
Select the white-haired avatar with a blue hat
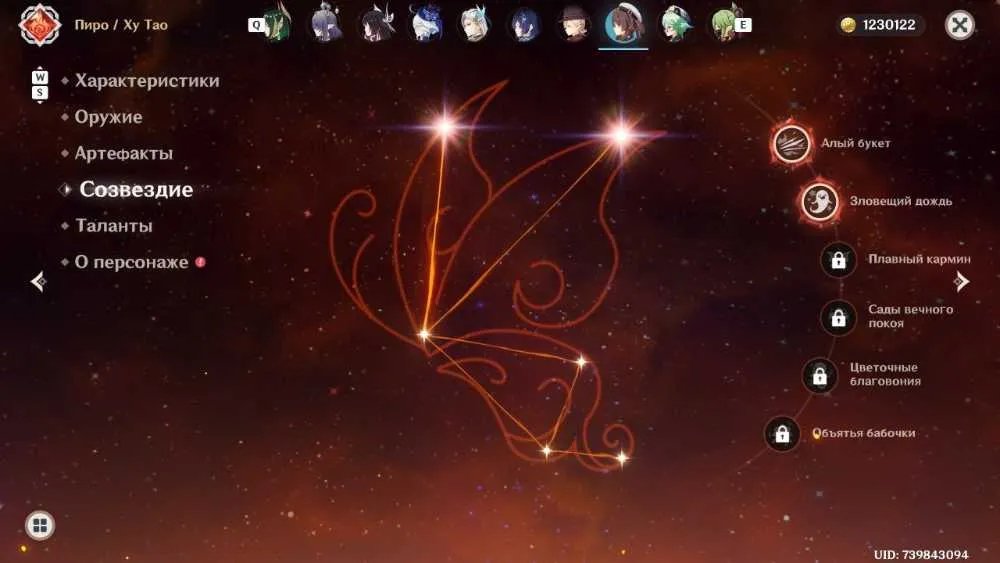[425, 25]
